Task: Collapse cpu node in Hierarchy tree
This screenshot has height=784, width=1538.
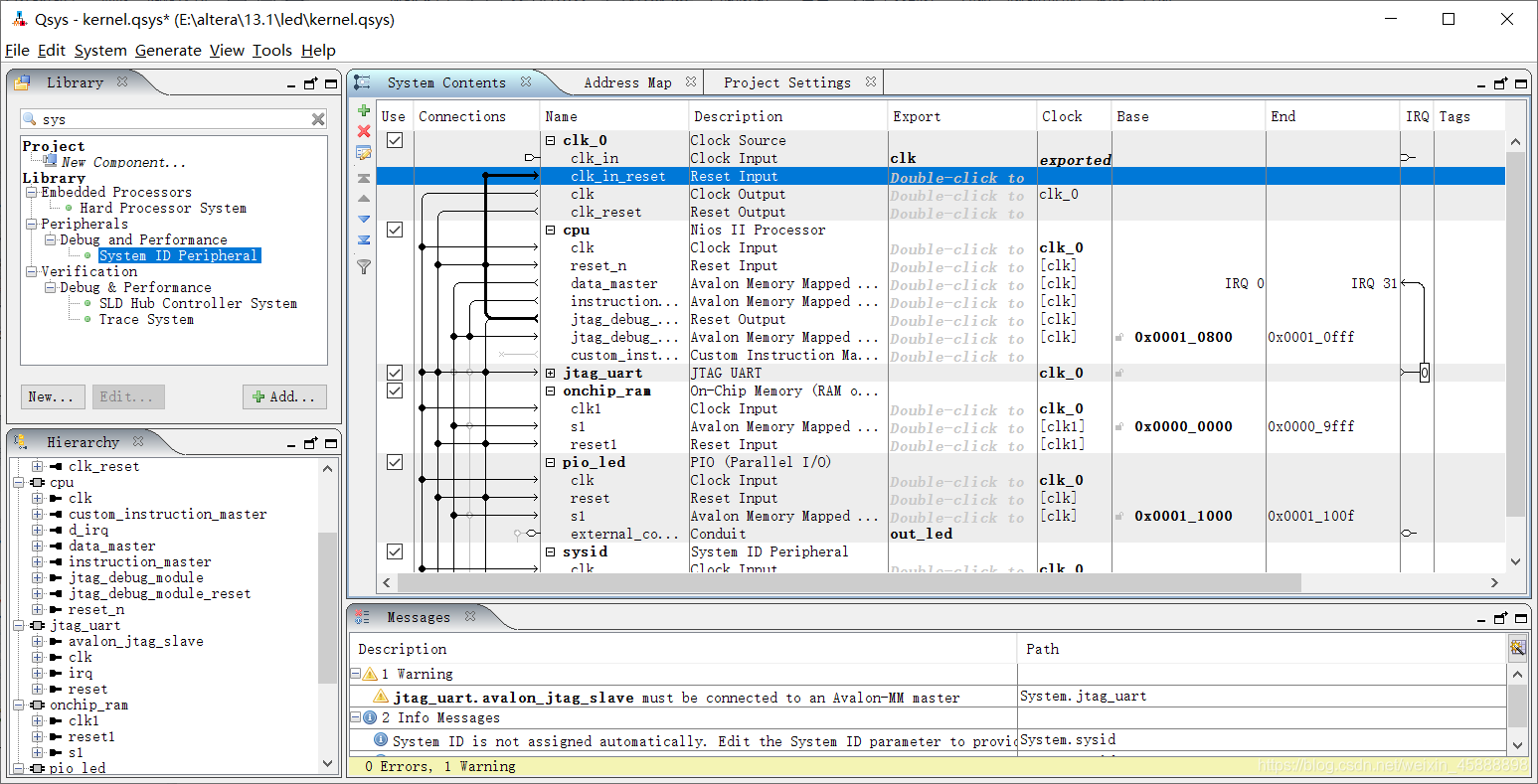Action: (x=19, y=483)
